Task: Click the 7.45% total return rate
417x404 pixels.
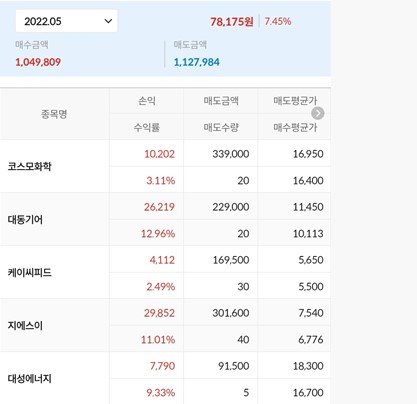Action: pos(278,21)
